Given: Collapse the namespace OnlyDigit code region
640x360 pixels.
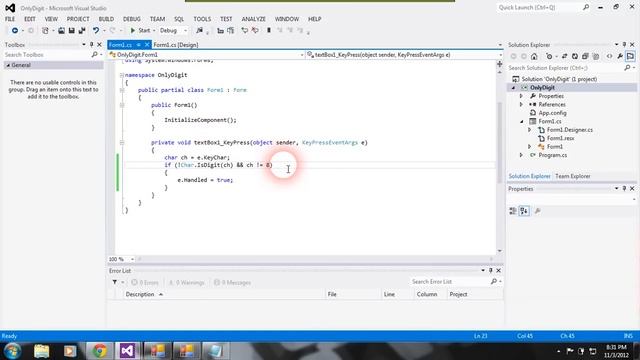Looking at the screenshot, I should click(122, 75).
